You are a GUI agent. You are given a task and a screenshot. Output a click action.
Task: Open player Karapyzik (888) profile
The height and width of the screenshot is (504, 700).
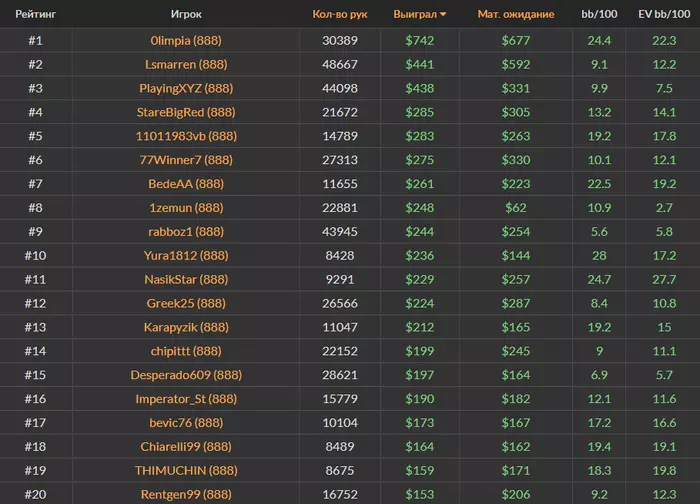point(186,327)
